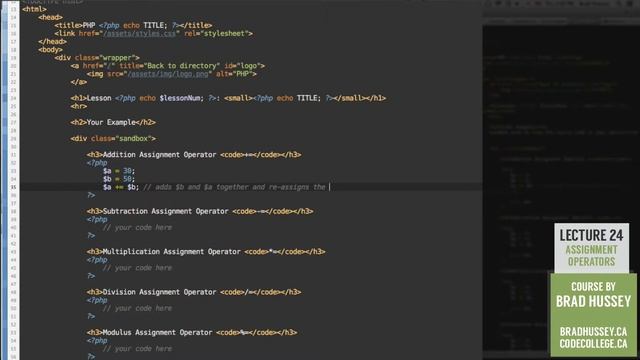
Task: Click the div class="sandbox" line
Action: (113, 139)
